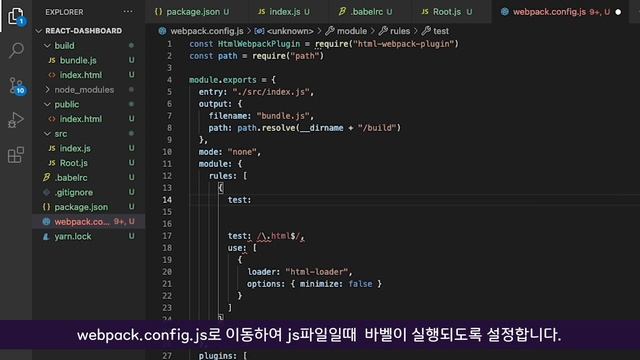Click "bundle.js" string on line 7
This screenshot has width=640, height=360.
[x=283, y=116]
